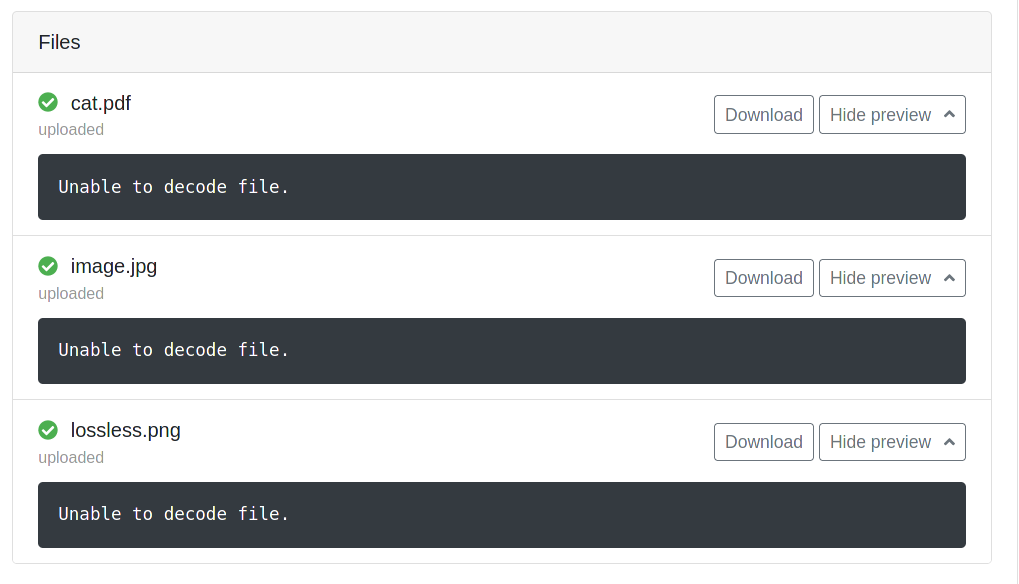This screenshot has height=584, width=1019.
Task: Toggle off the lossless.png preview
Action: tap(890, 441)
